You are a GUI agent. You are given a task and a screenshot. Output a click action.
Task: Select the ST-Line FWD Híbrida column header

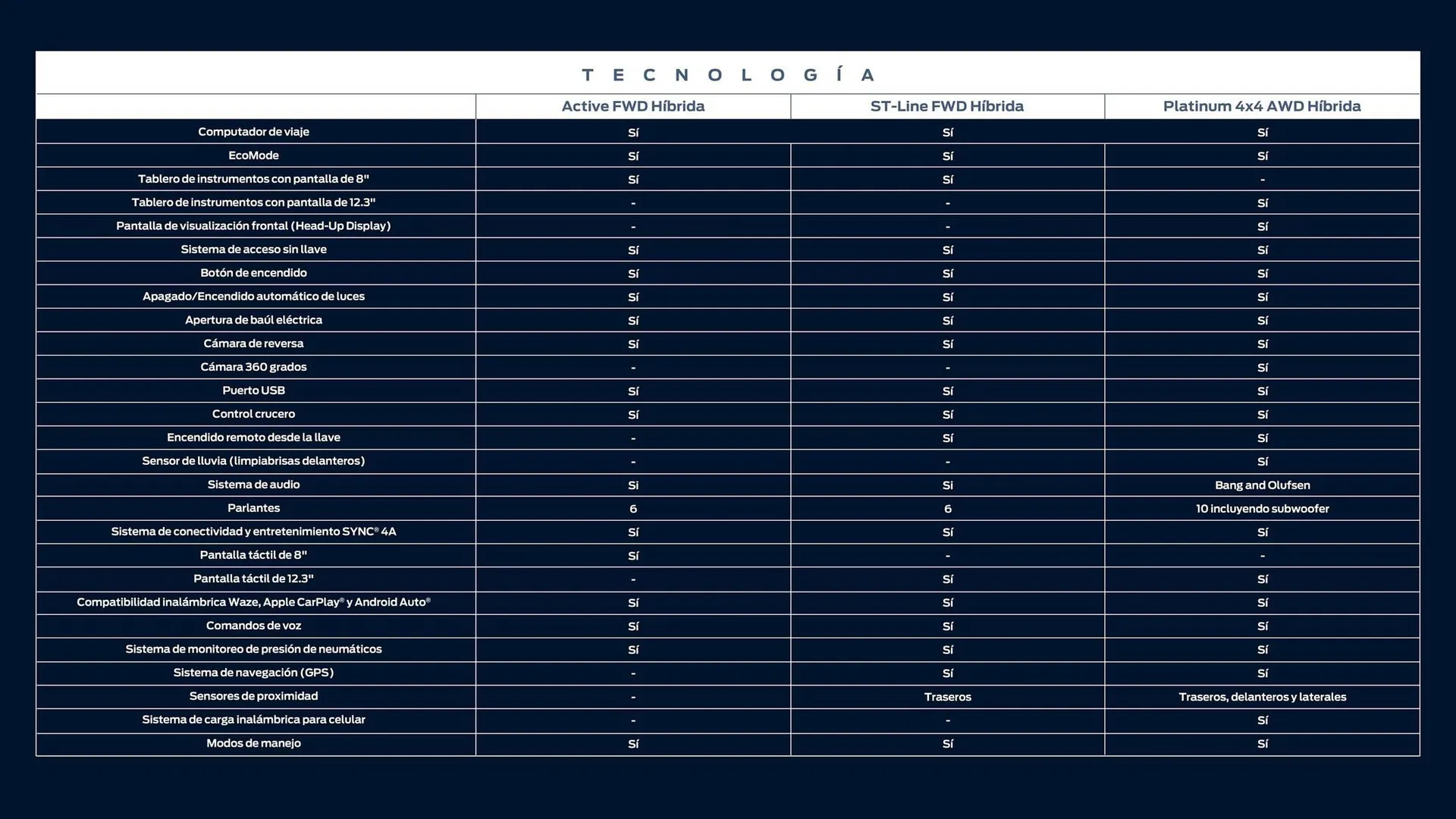coord(947,106)
